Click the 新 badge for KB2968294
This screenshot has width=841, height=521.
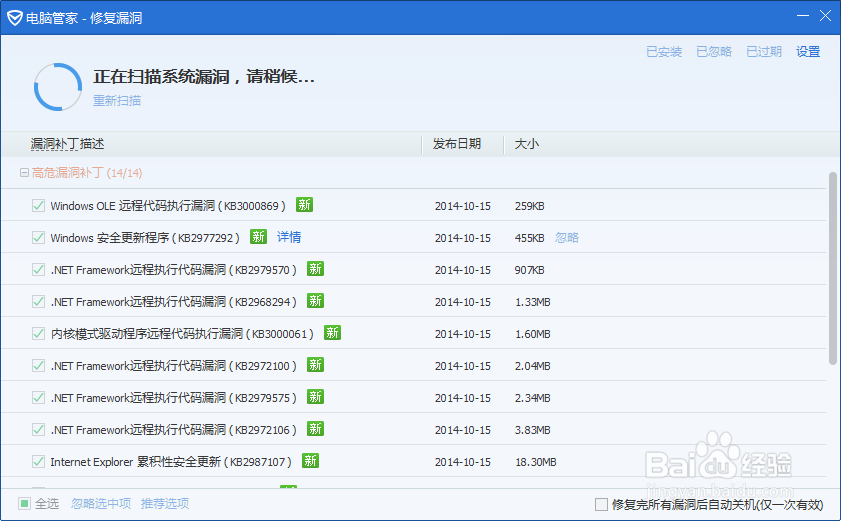coord(315,301)
